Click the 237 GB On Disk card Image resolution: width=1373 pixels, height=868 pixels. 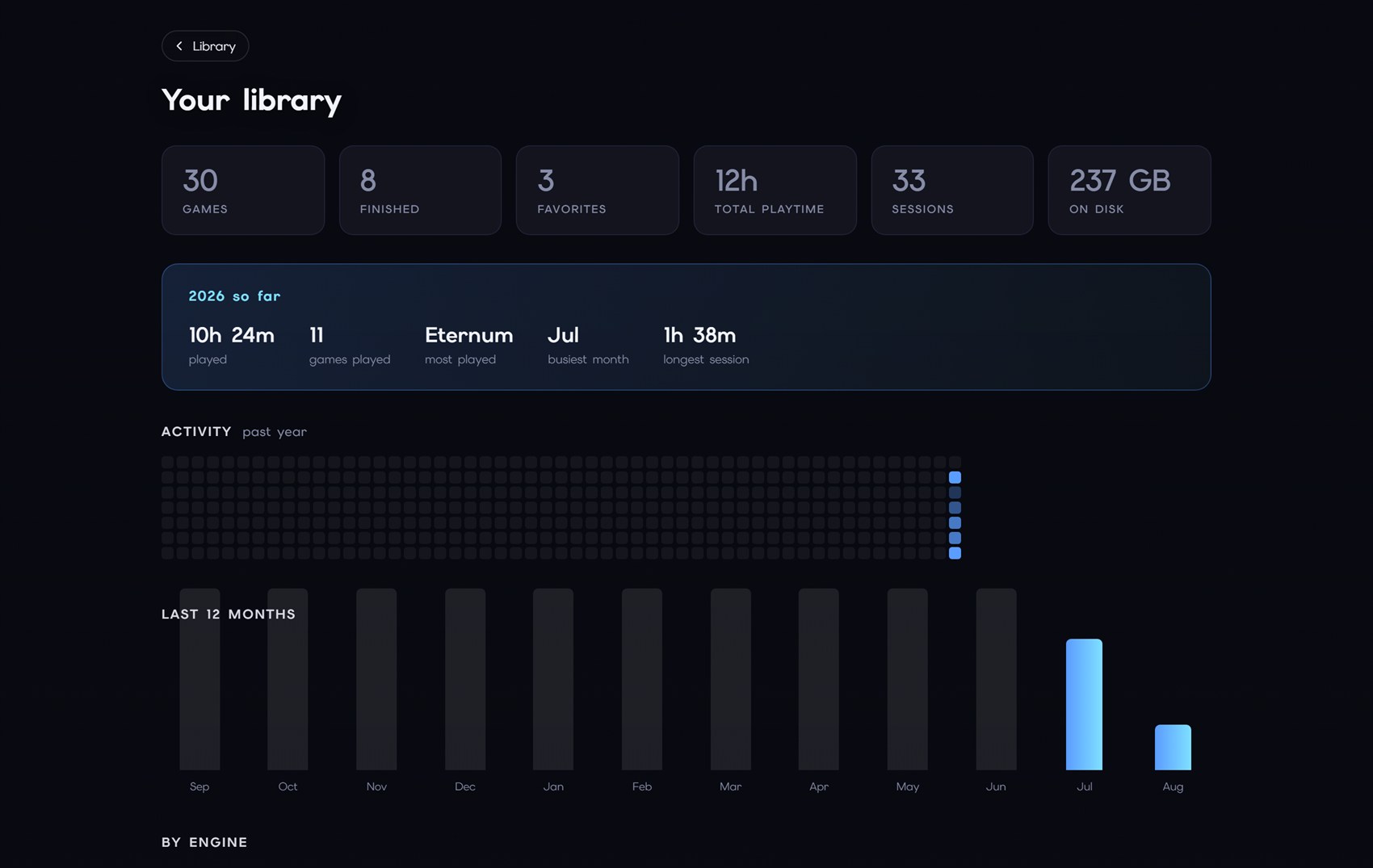click(1129, 191)
